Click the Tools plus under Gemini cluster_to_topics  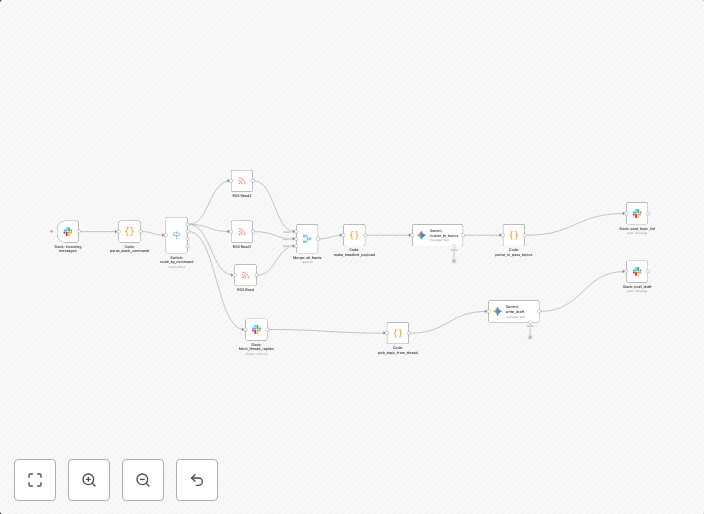(x=454, y=261)
